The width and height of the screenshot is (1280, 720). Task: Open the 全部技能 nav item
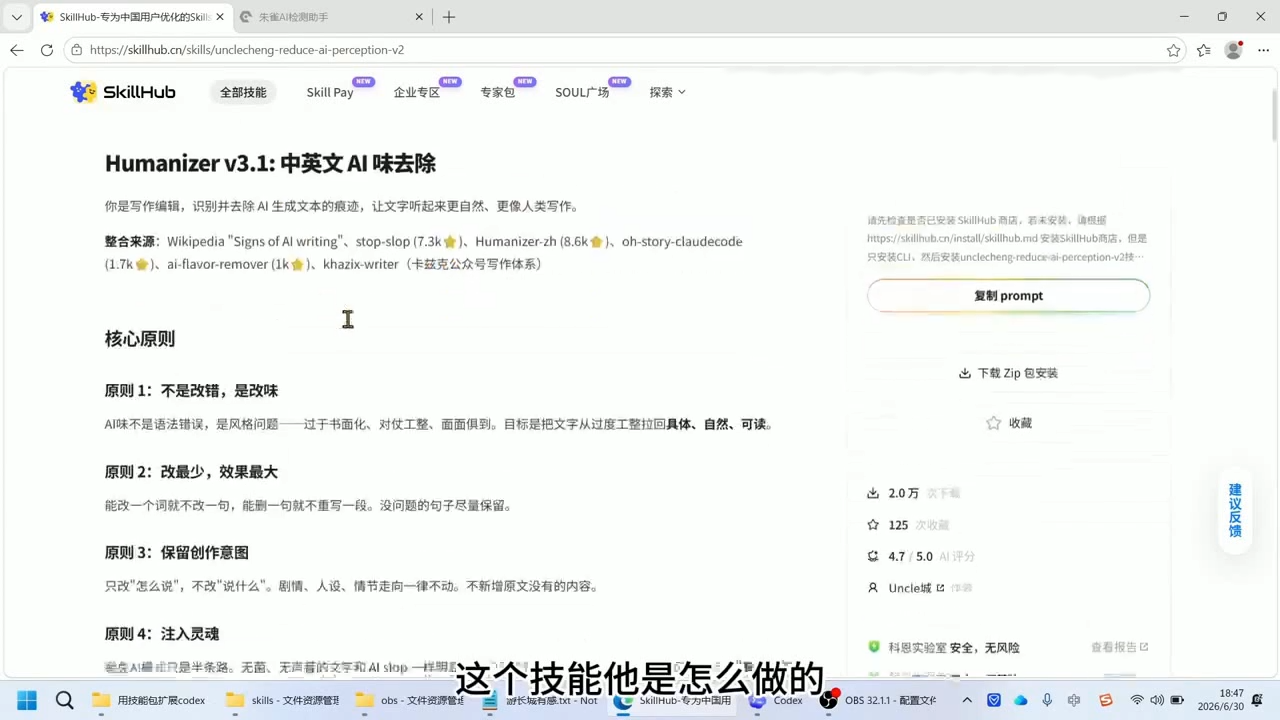pos(243,92)
